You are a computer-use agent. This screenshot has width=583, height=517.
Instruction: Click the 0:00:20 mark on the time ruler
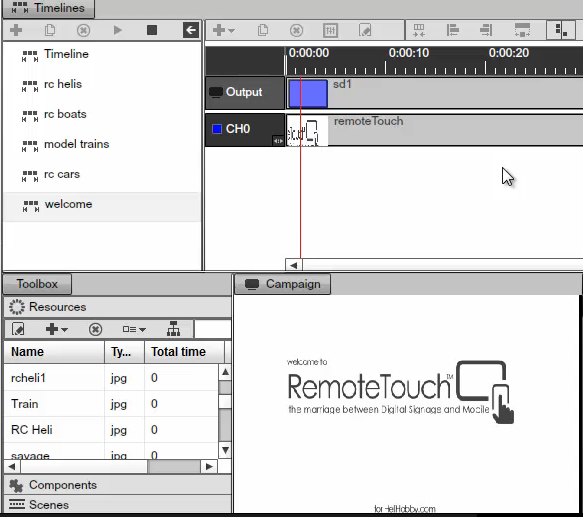[x=509, y=53]
